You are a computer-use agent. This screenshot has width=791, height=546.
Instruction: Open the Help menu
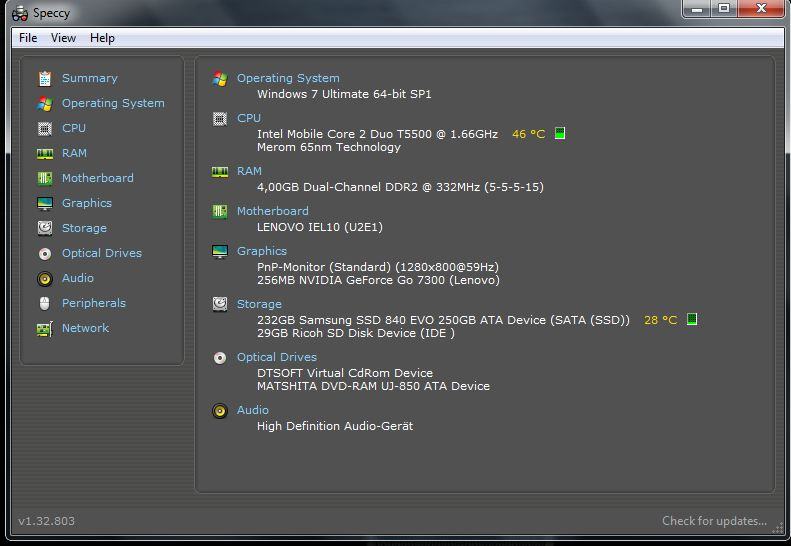click(102, 38)
